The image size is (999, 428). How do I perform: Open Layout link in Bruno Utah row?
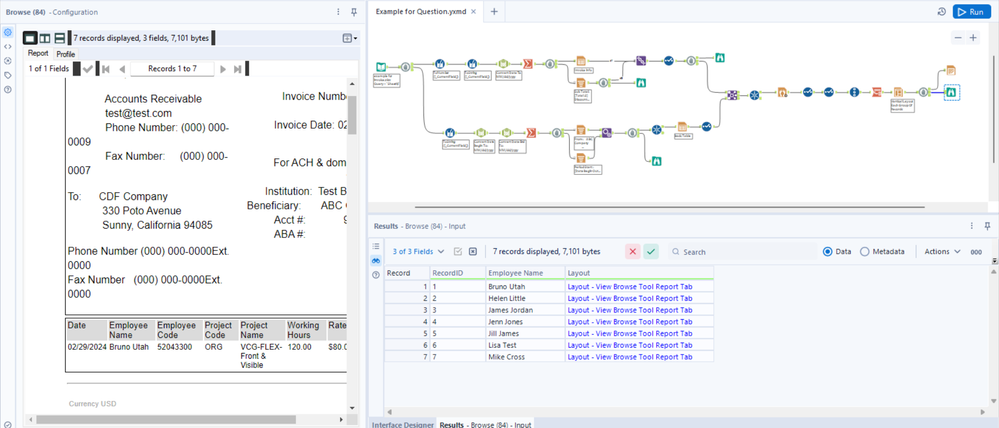coord(629,287)
